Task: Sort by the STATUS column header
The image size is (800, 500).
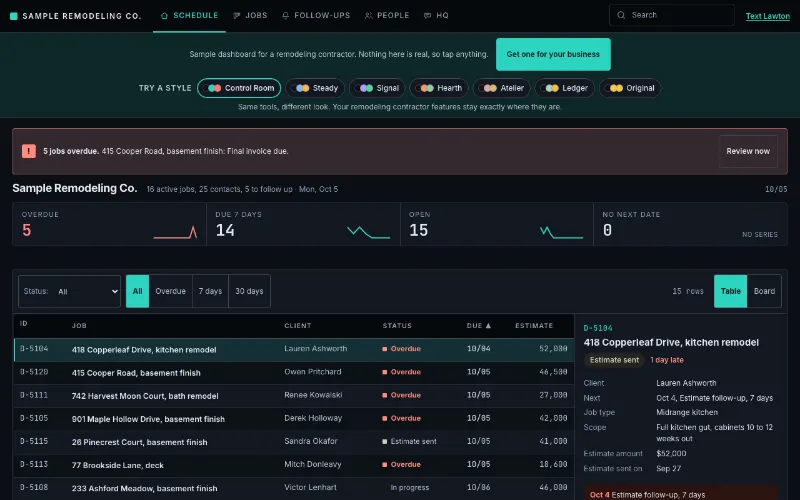Action: click(x=397, y=326)
